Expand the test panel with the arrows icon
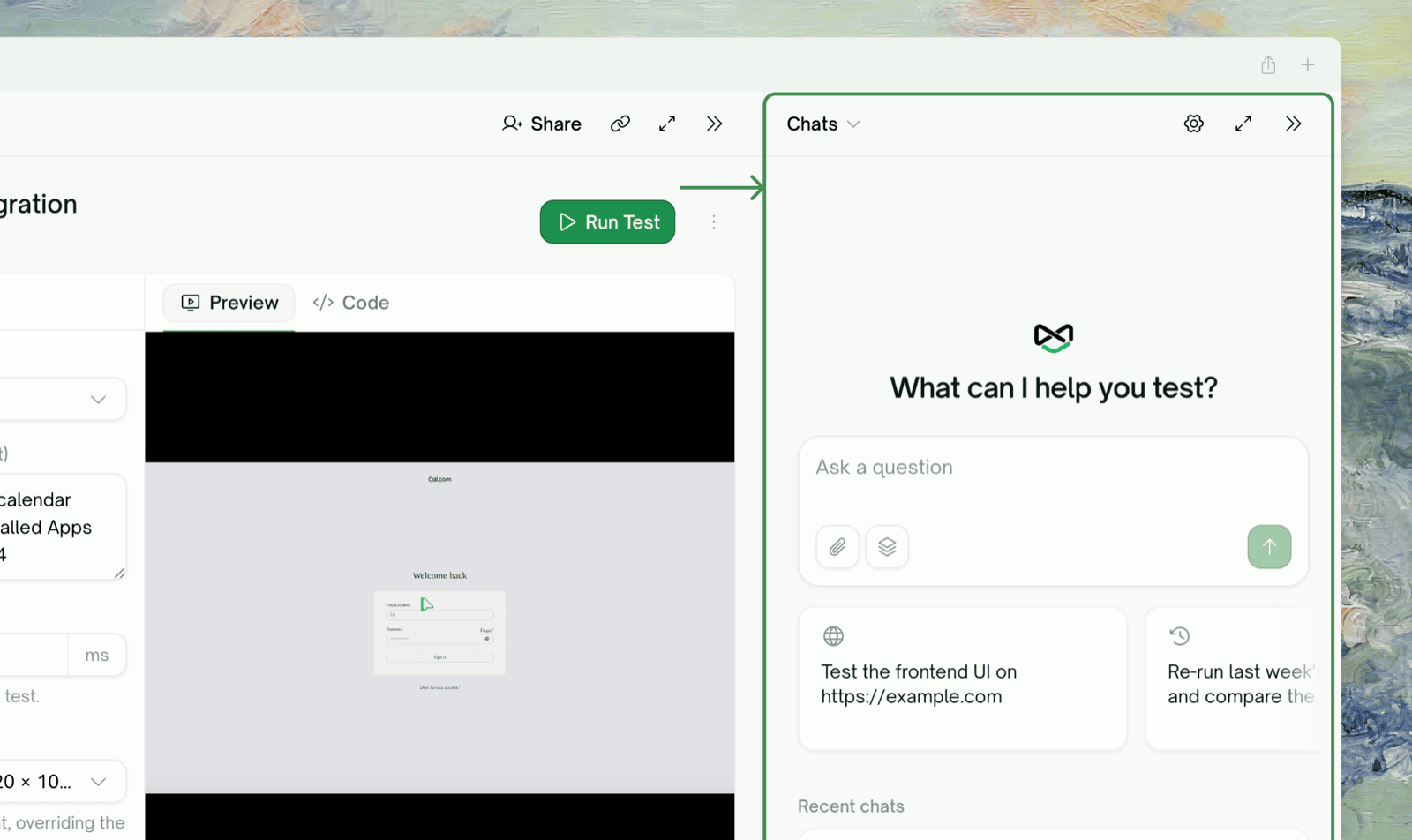This screenshot has width=1412, height=840. tap(667, 124)
